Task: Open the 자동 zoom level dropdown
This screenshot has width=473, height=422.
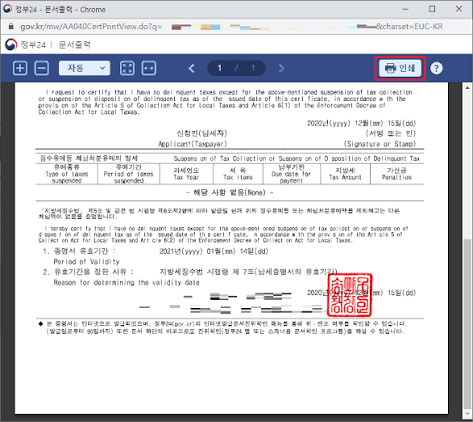Action: [84, 68]
